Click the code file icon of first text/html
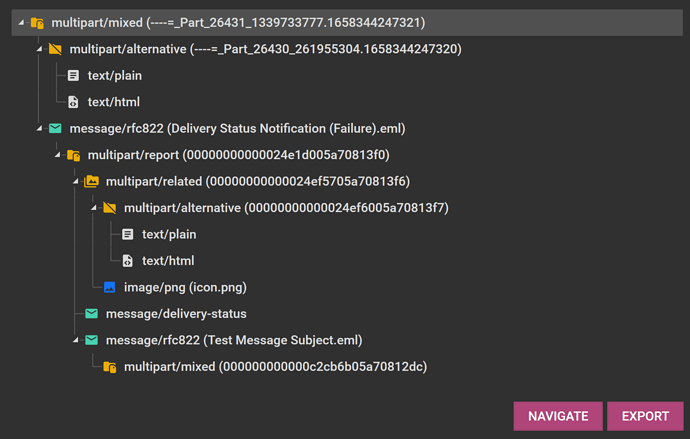The height and width of the screenshot is (439, 690). click(73, 102)
